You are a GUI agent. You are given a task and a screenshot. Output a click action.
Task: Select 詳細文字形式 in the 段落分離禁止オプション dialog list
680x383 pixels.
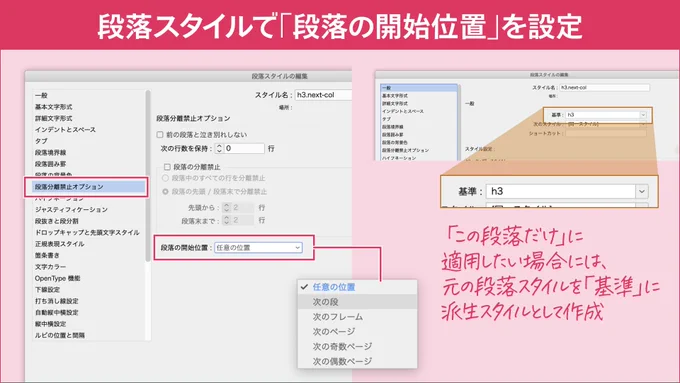54,118
